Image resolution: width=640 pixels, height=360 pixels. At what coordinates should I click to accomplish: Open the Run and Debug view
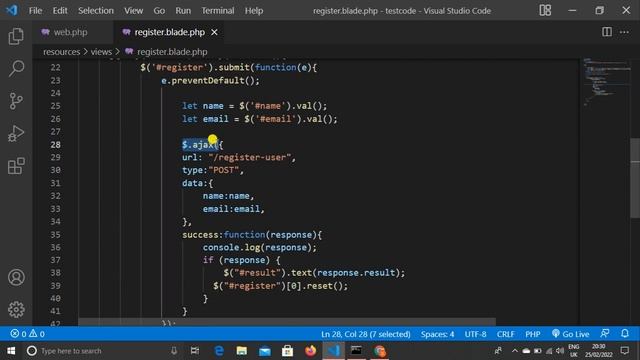[x=16, y=133]
